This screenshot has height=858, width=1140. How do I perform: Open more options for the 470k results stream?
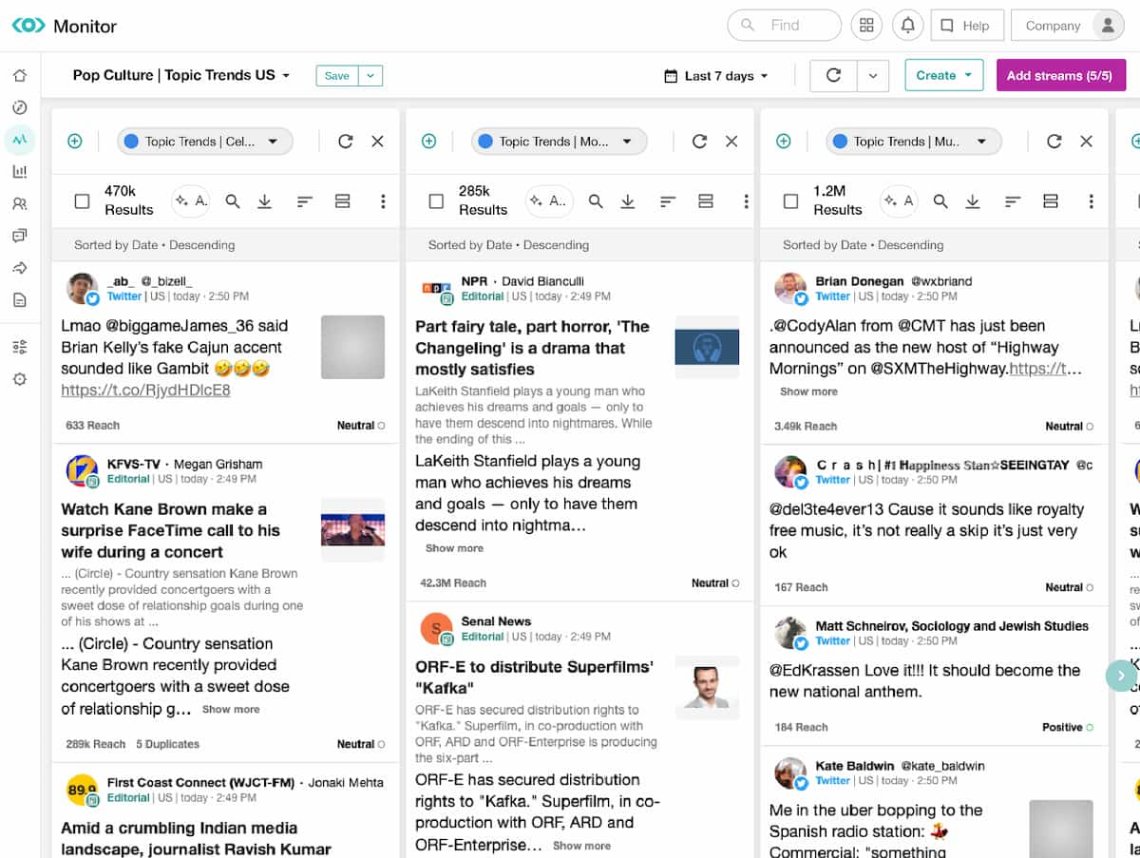click(x=382, y=201)
